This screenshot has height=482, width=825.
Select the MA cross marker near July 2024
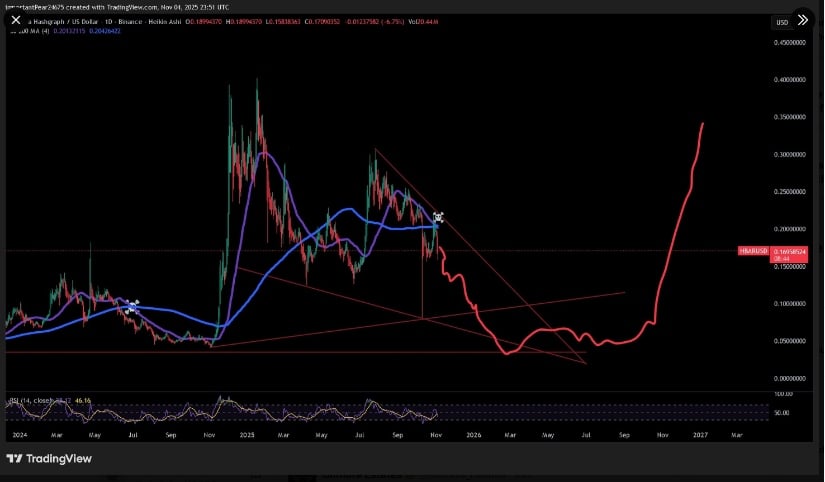pyautogui.click(x=131, y=306)
